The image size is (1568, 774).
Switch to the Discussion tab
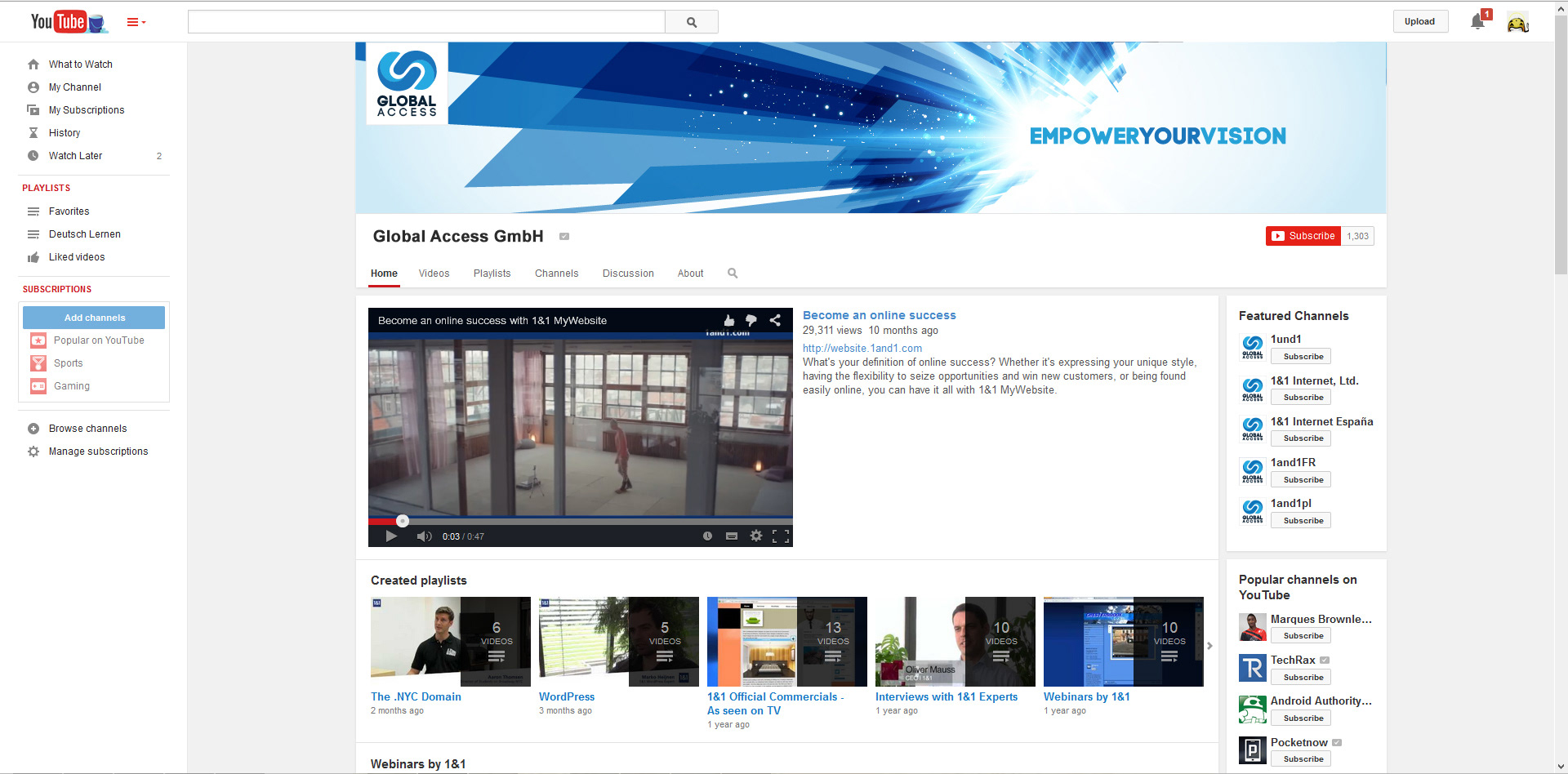click(628, 274)
